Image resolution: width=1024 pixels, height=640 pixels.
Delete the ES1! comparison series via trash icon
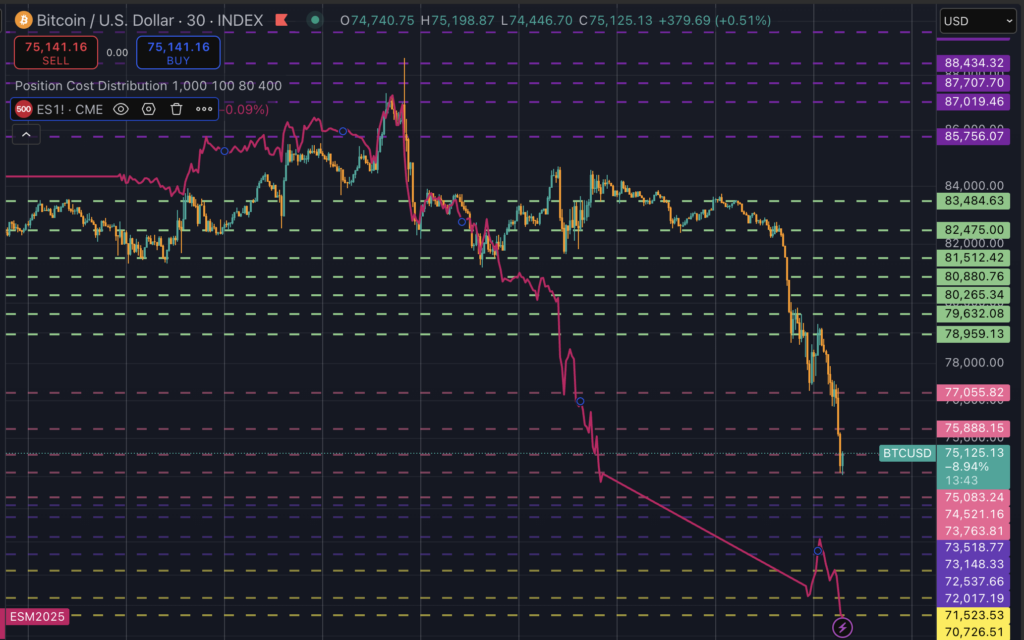coord(176,110)
